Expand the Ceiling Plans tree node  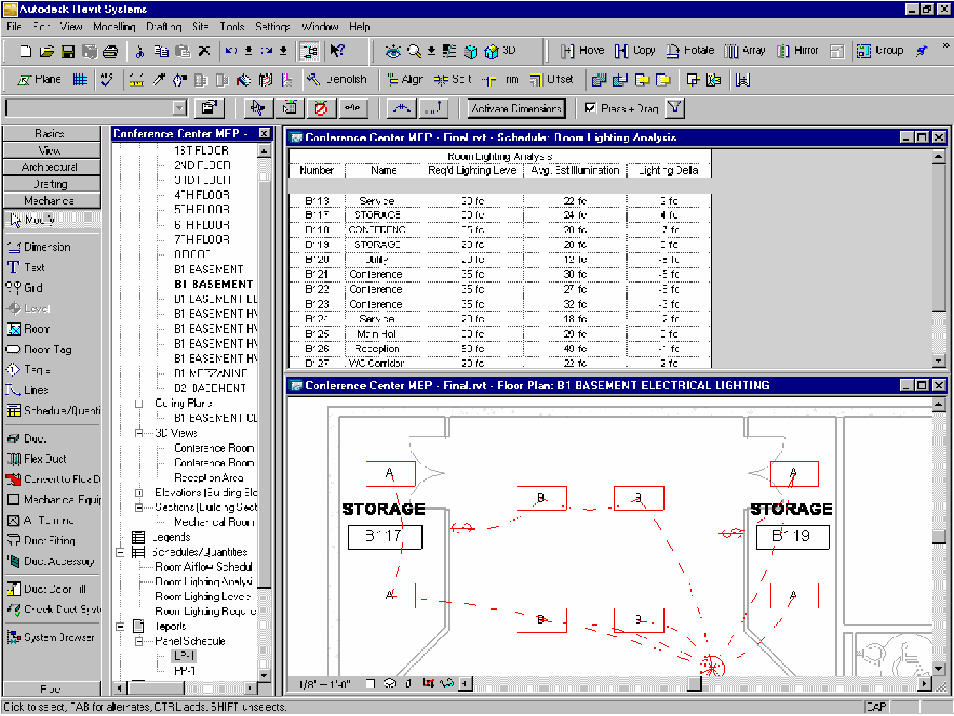[139, 403]
